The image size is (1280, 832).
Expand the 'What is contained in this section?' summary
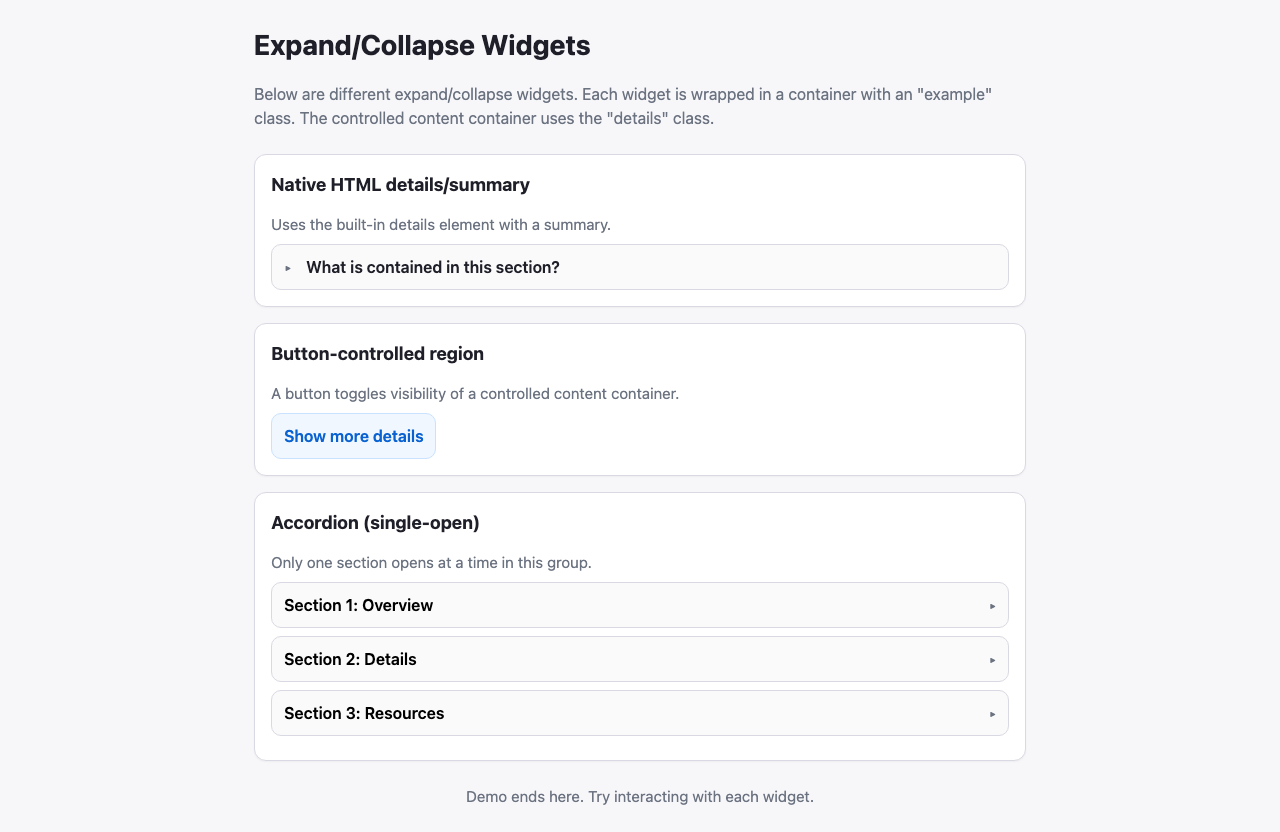(432, 268)
